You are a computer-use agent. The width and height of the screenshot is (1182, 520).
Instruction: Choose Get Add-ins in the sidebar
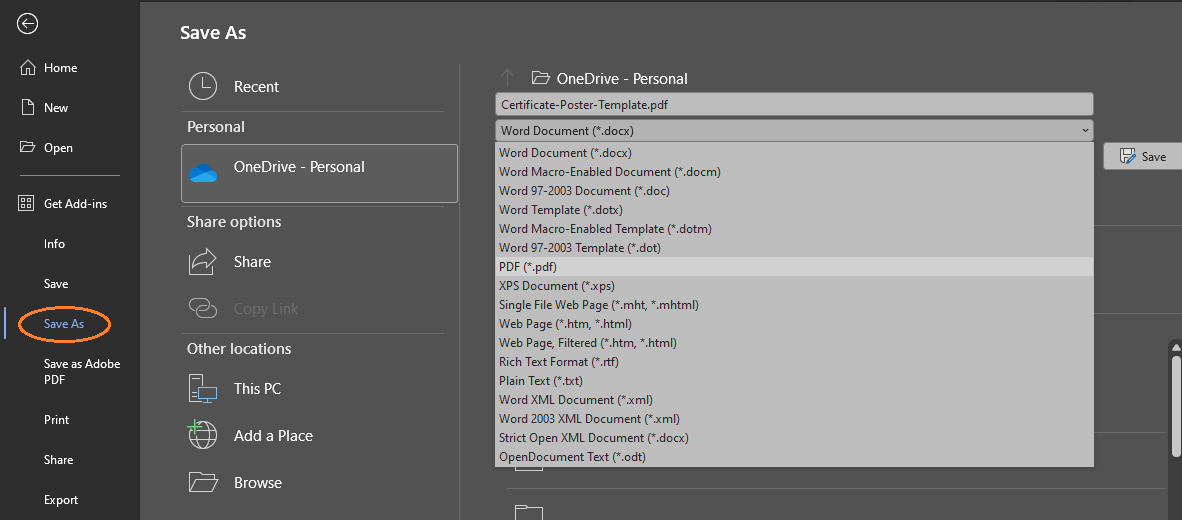[76, 203]
